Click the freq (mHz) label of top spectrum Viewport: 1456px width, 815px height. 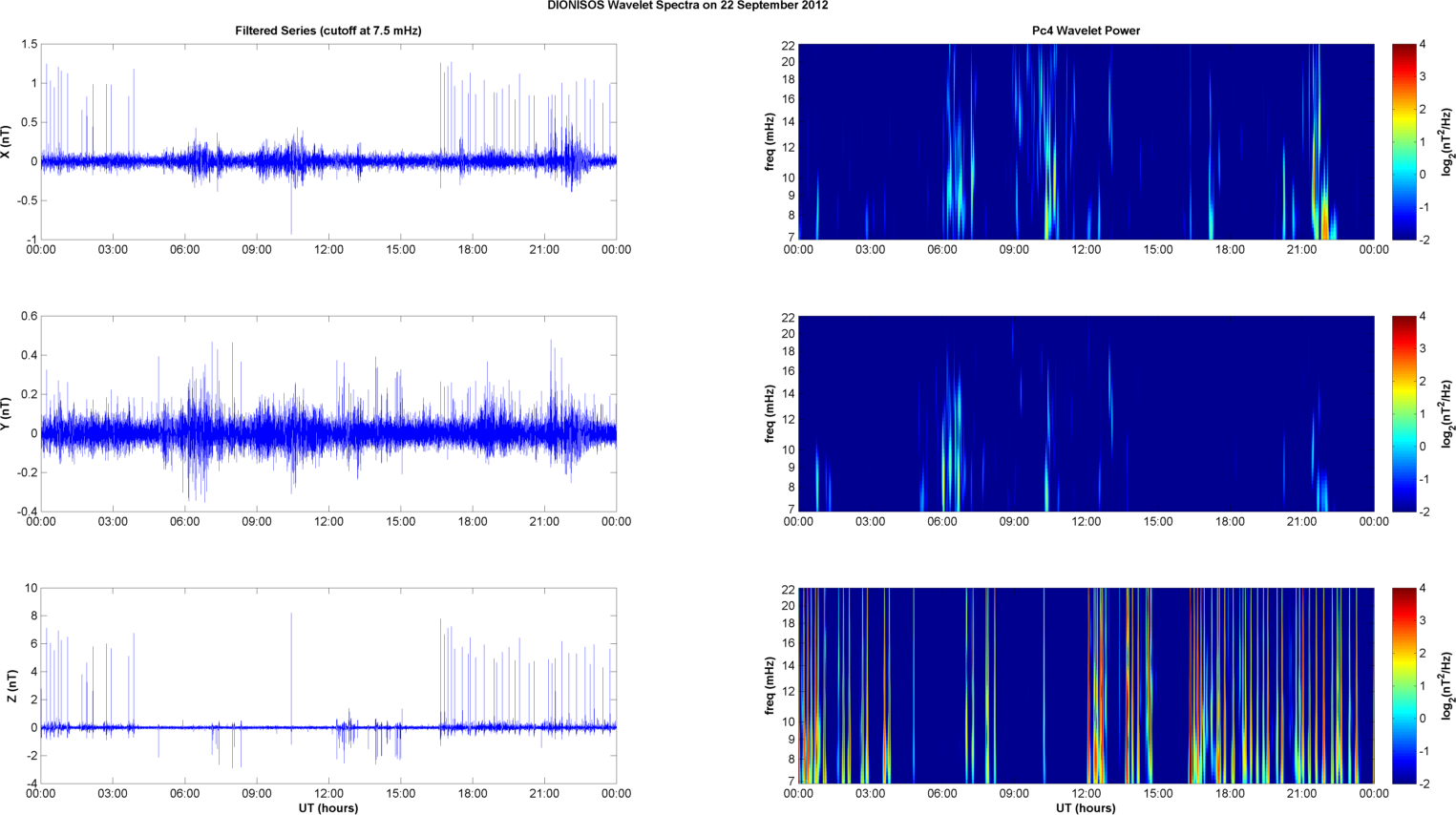770,141
